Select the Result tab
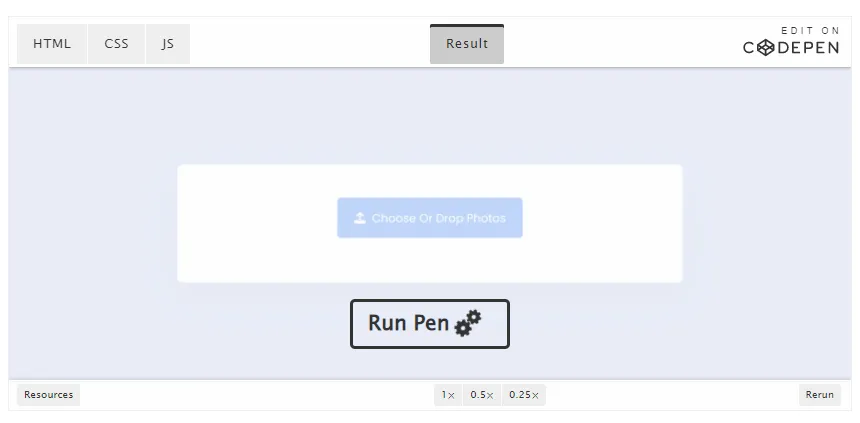Image resolution: width=860 pixels, height=423 pixels. [467, 44]
